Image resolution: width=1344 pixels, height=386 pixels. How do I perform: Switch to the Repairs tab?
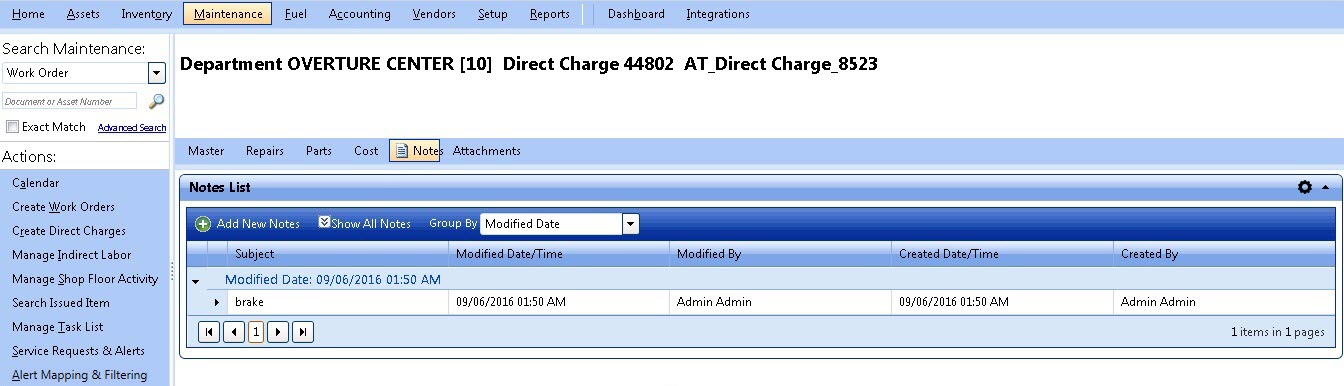265,151
